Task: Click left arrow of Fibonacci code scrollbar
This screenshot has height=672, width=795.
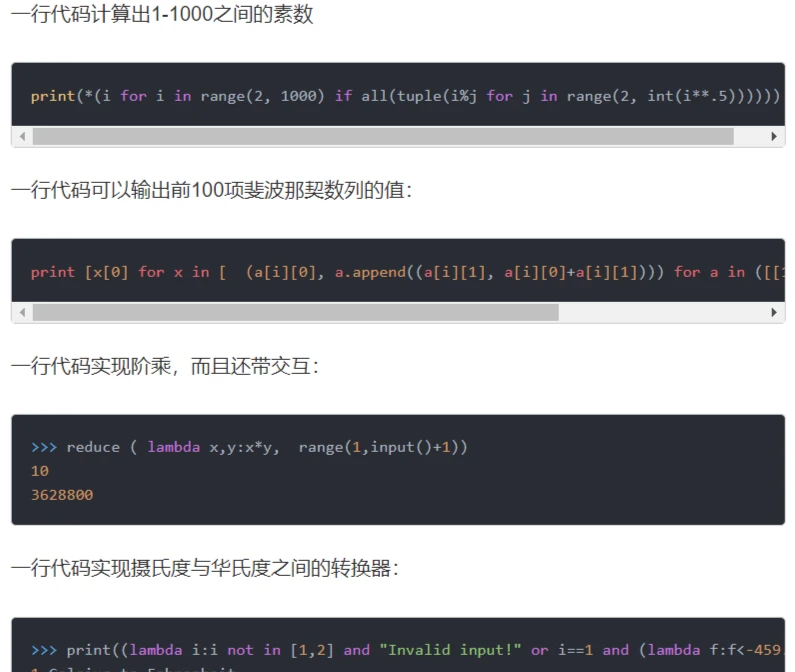Action: (22, 312)
